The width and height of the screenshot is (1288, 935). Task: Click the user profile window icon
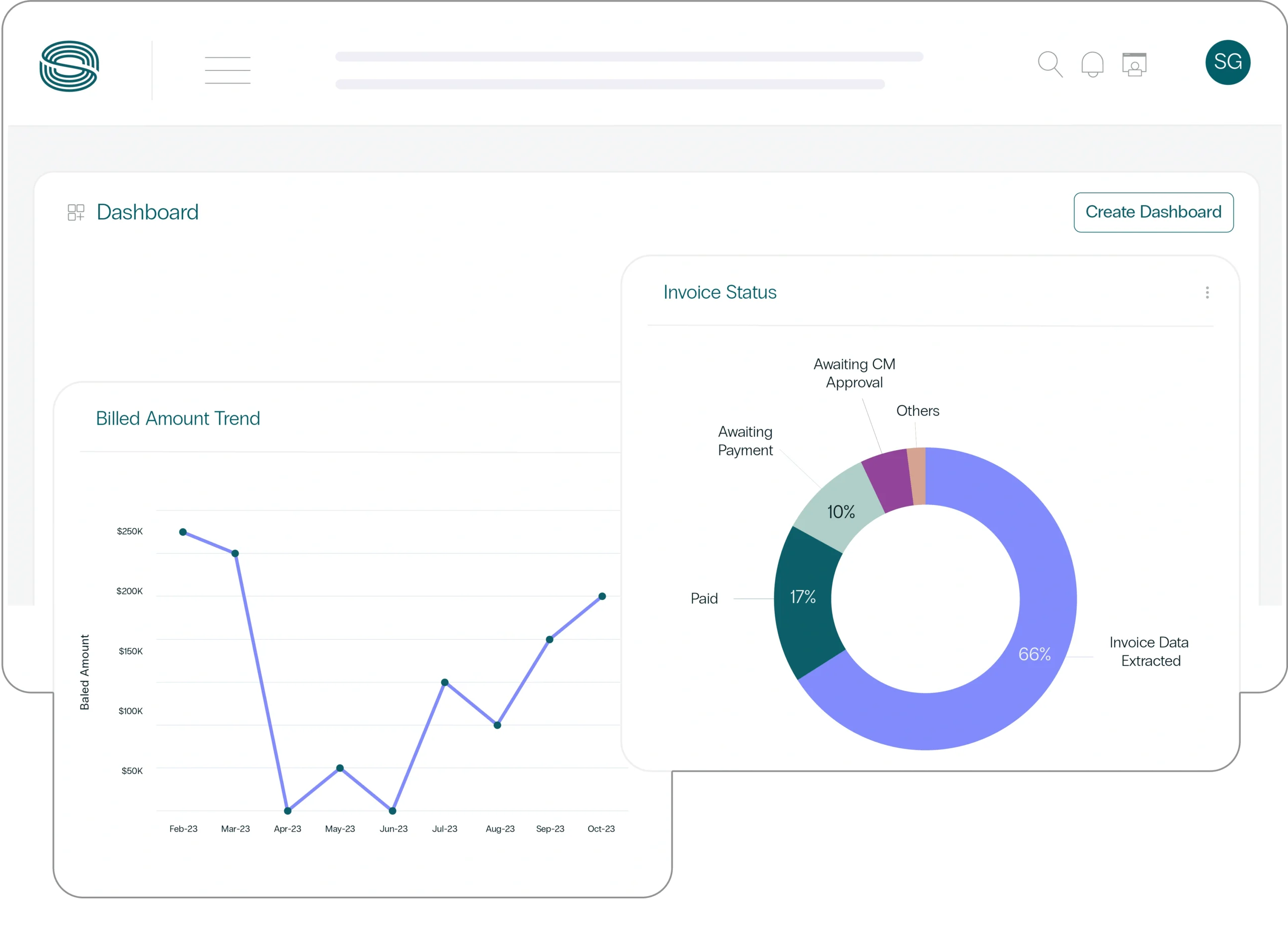[1134, 64]
